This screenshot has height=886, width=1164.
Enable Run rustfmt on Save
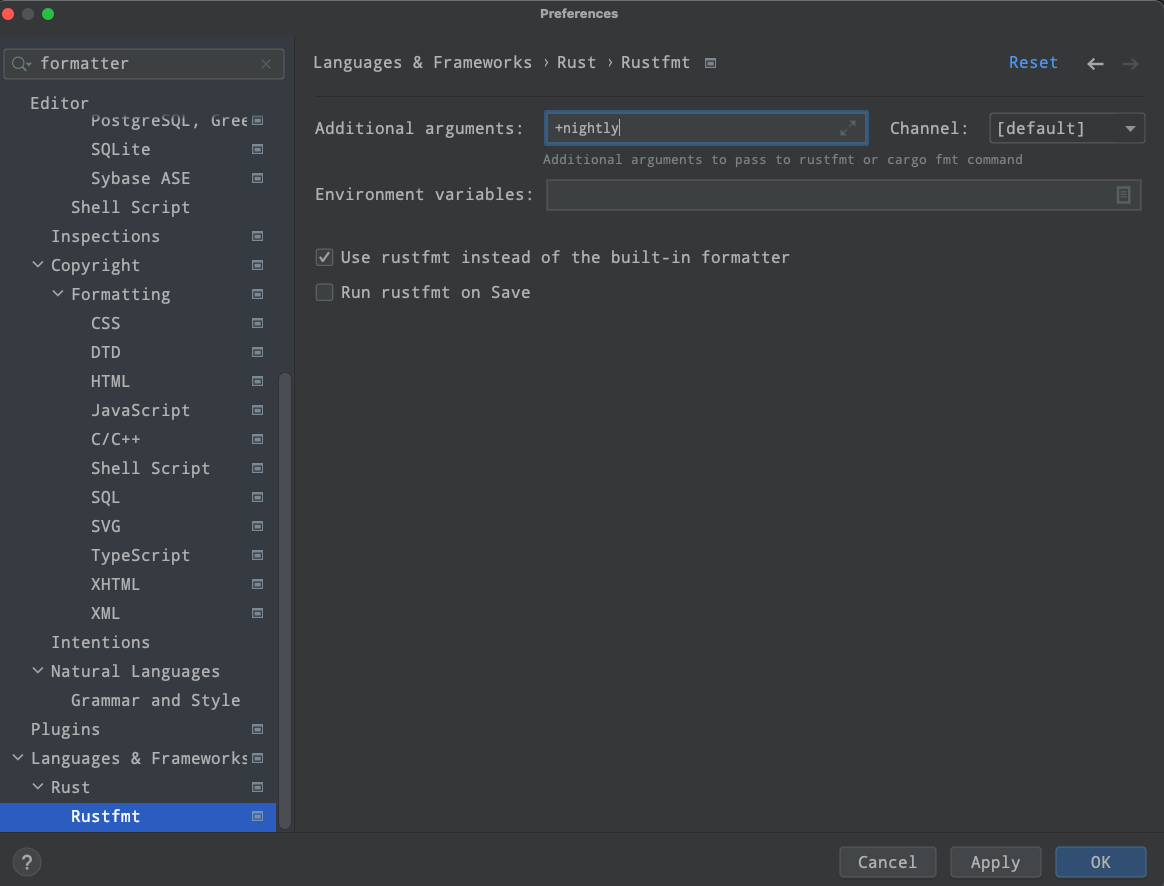[x=324, y=292]
